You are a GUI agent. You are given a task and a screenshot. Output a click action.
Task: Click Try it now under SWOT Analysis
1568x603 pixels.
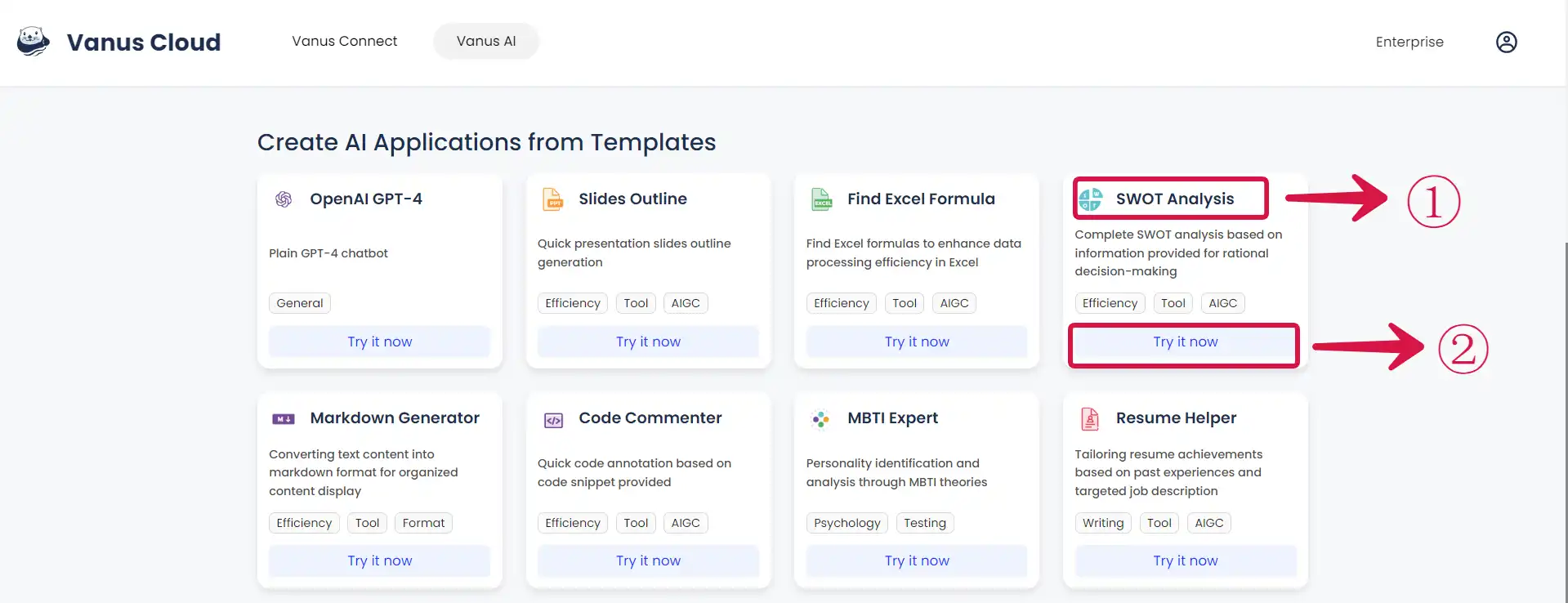coord(1185,342)
